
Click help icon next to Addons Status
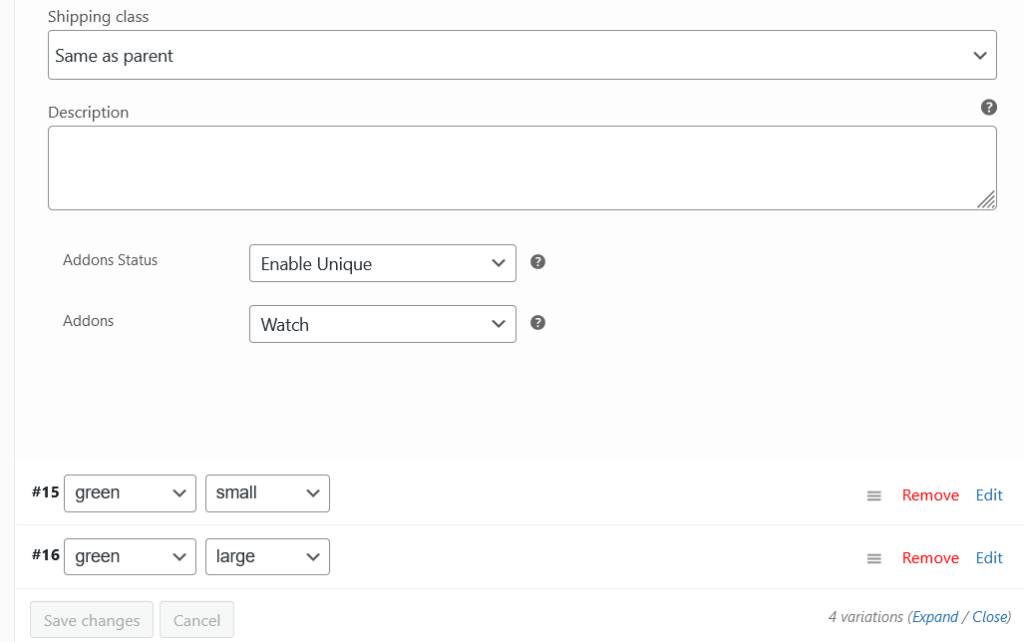coord(537,262)
